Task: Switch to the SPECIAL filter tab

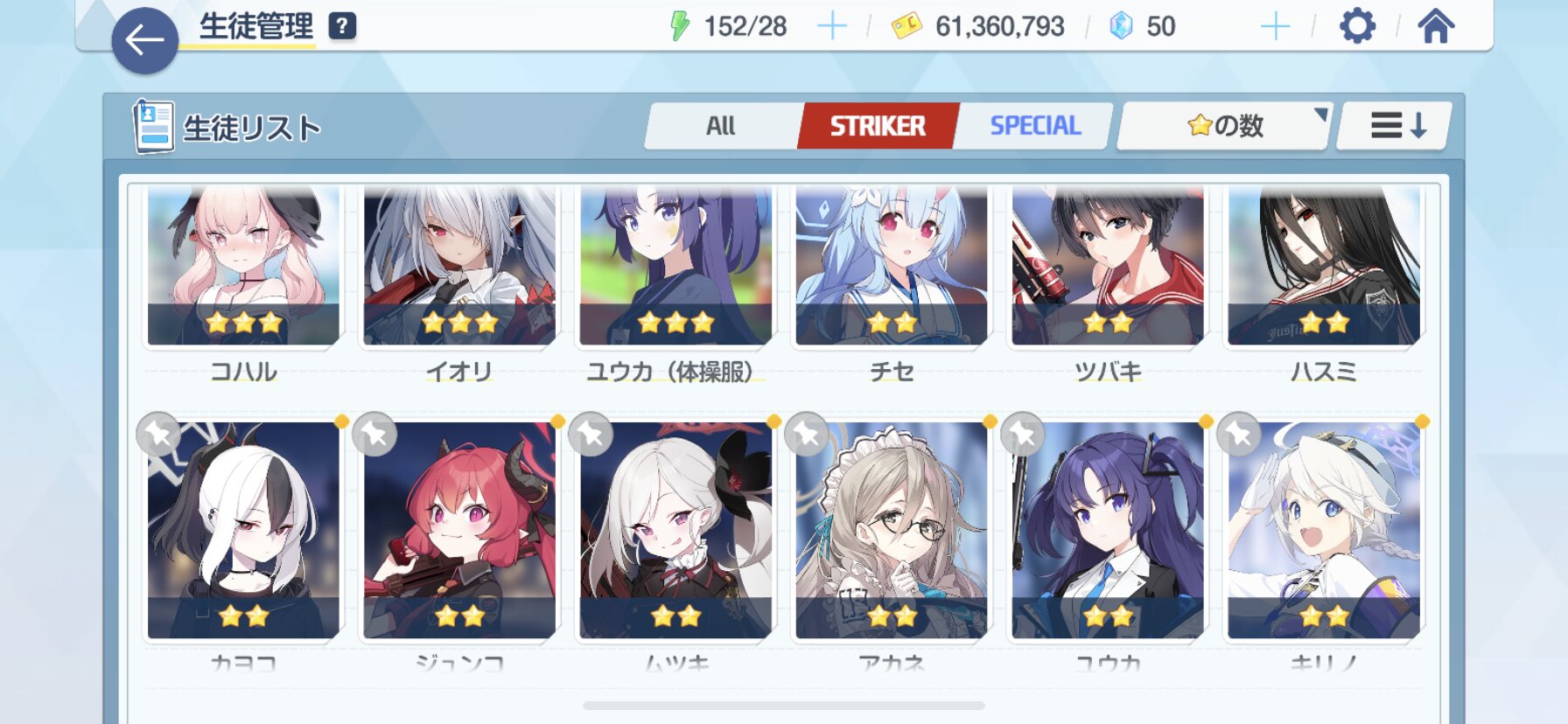Action: pyautogui.click(x=1035, y=126)
